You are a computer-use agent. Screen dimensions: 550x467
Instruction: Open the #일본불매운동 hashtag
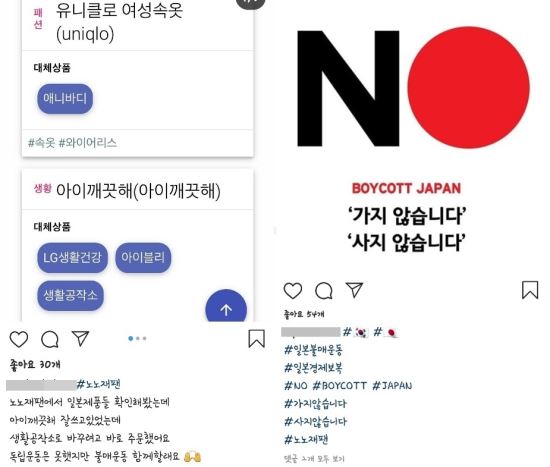click(314, 349)
